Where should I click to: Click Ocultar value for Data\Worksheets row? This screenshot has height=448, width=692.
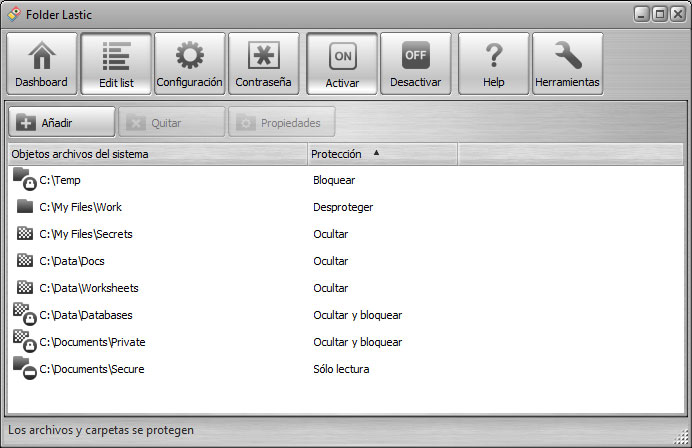click(x=331, y=288)
